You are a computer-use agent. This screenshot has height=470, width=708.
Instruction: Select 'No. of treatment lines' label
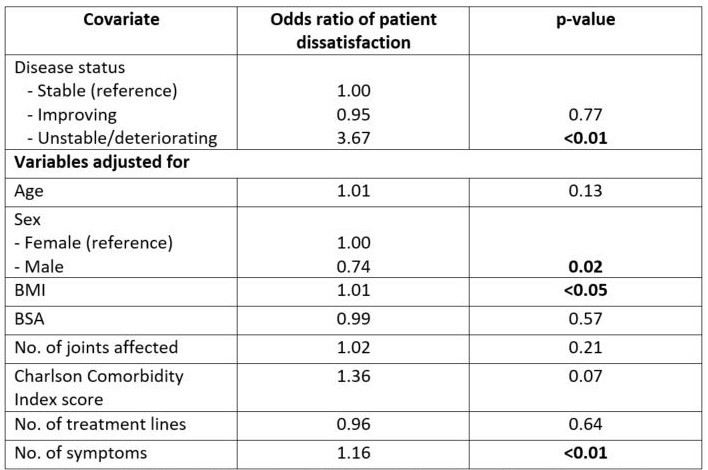[94, 423]
